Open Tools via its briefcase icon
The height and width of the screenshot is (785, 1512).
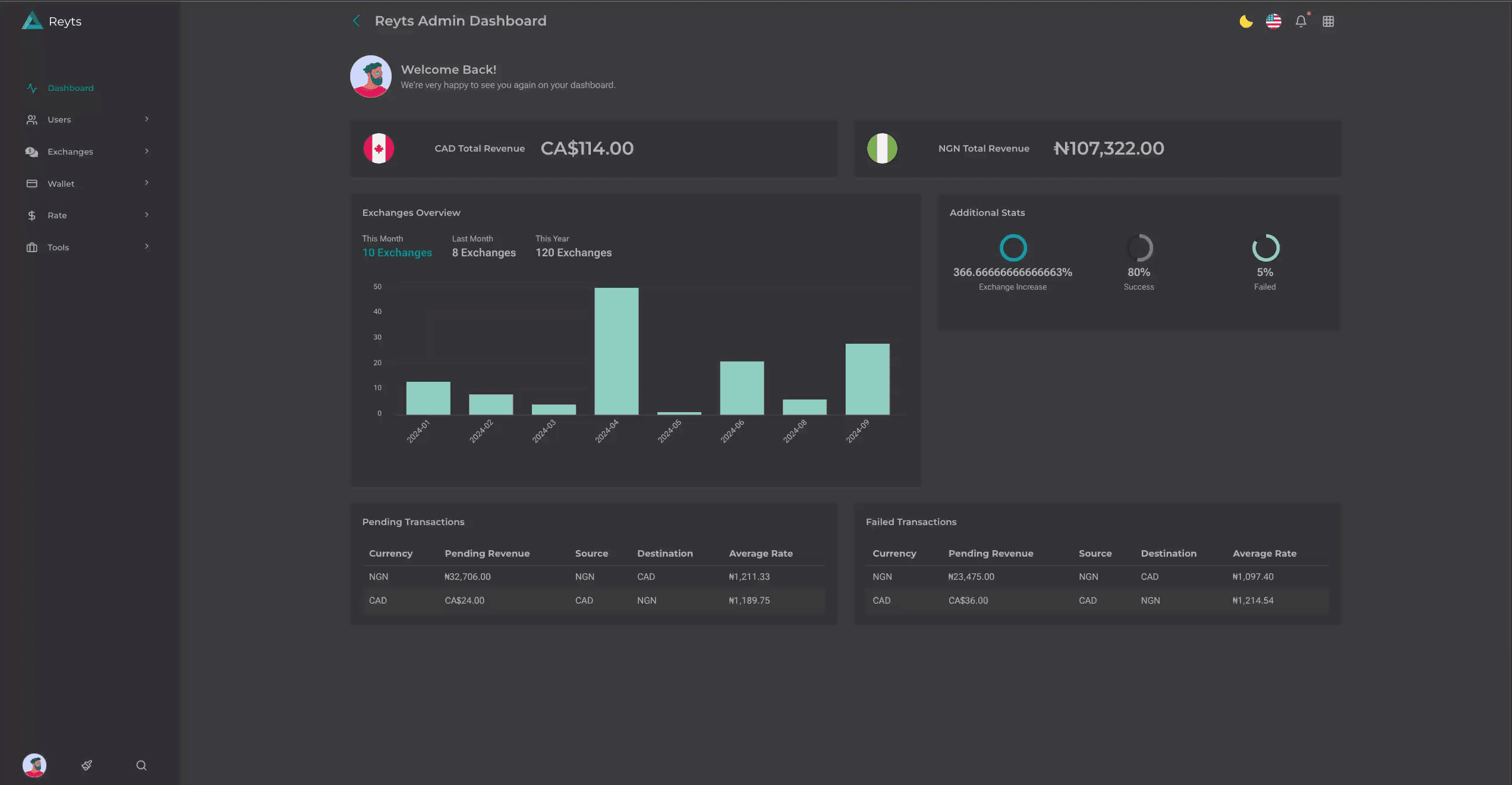[32, 247]
